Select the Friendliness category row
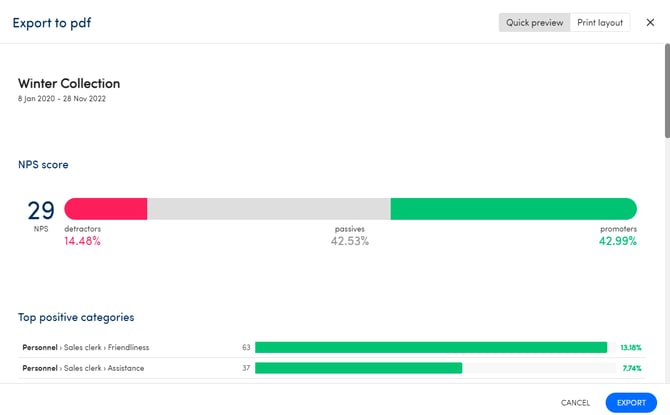The width and height of the screenshot is (670, 415). [x=85, y=348]
